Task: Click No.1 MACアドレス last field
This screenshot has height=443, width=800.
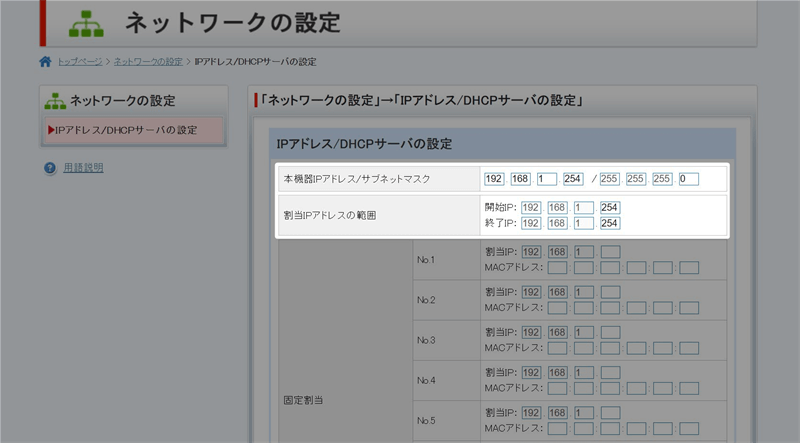Action: pyautogui.click(x=689, y=267)
